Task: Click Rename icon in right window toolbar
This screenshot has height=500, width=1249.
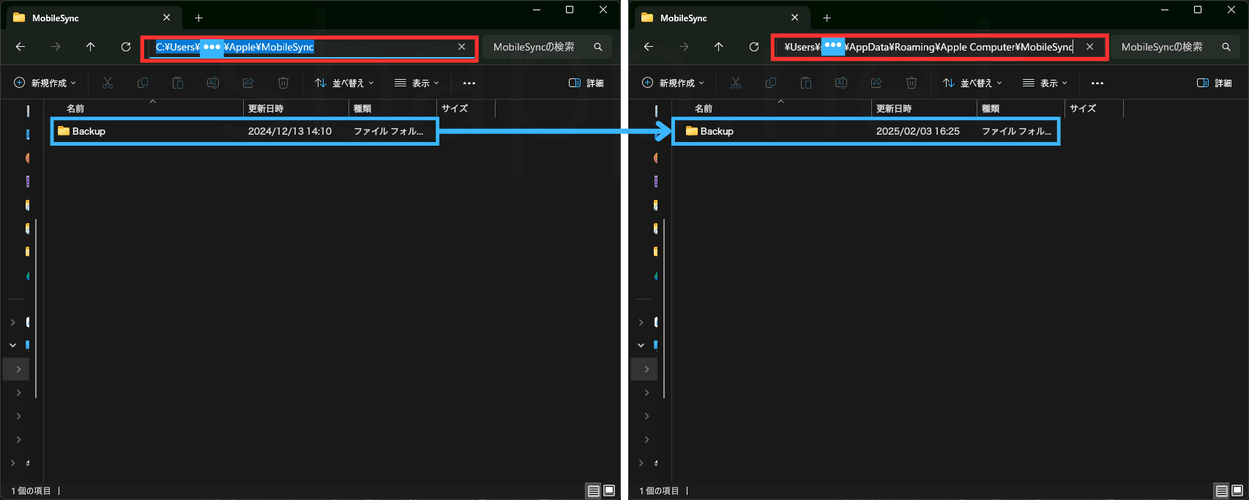Action: [x=841, y=83]
